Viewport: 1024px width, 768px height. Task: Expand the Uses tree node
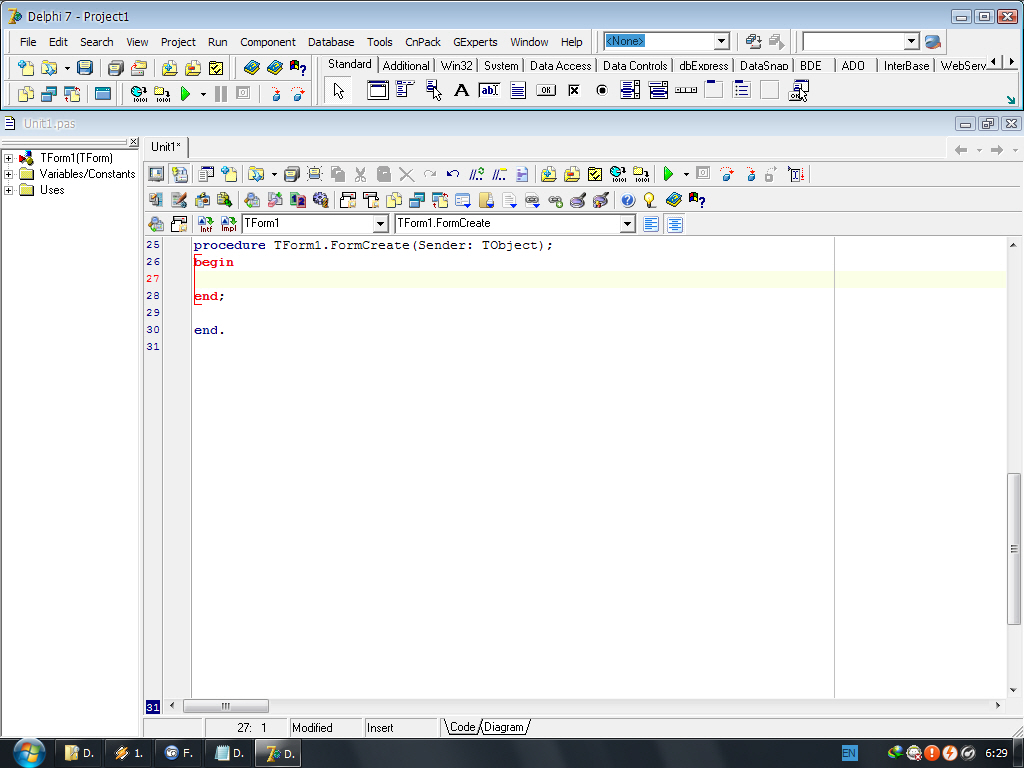click(x=8, y=190)
